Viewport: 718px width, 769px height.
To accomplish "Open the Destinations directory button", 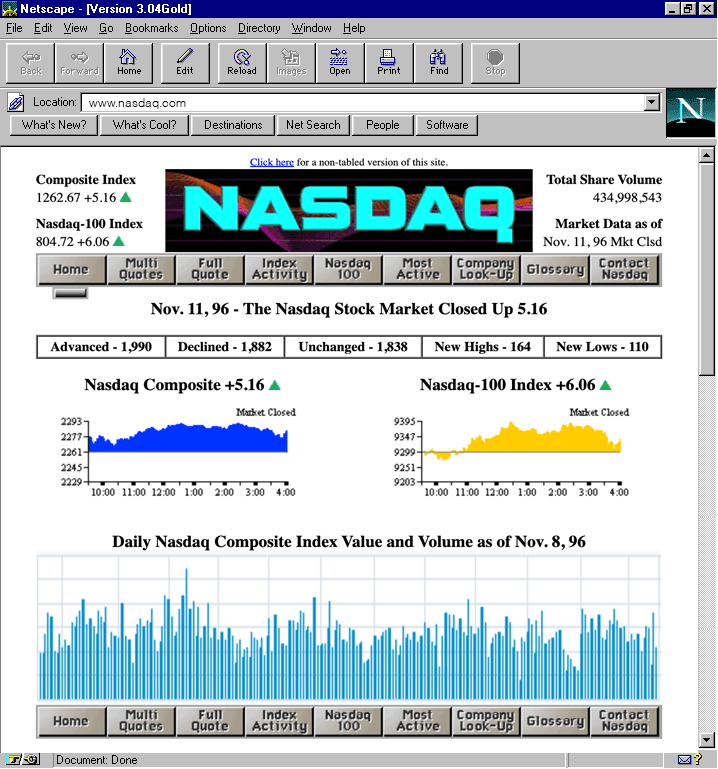I will 233,125.
